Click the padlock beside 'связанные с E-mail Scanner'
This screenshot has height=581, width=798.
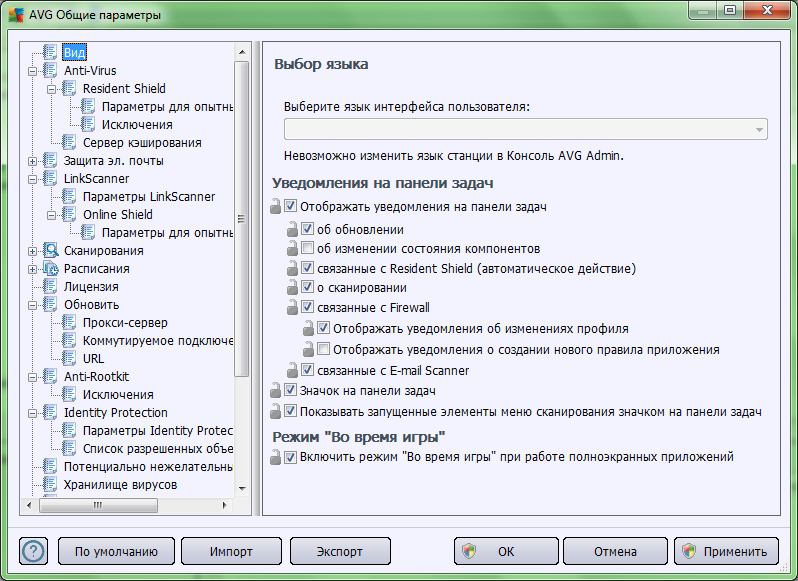click(x=292, y=370)
